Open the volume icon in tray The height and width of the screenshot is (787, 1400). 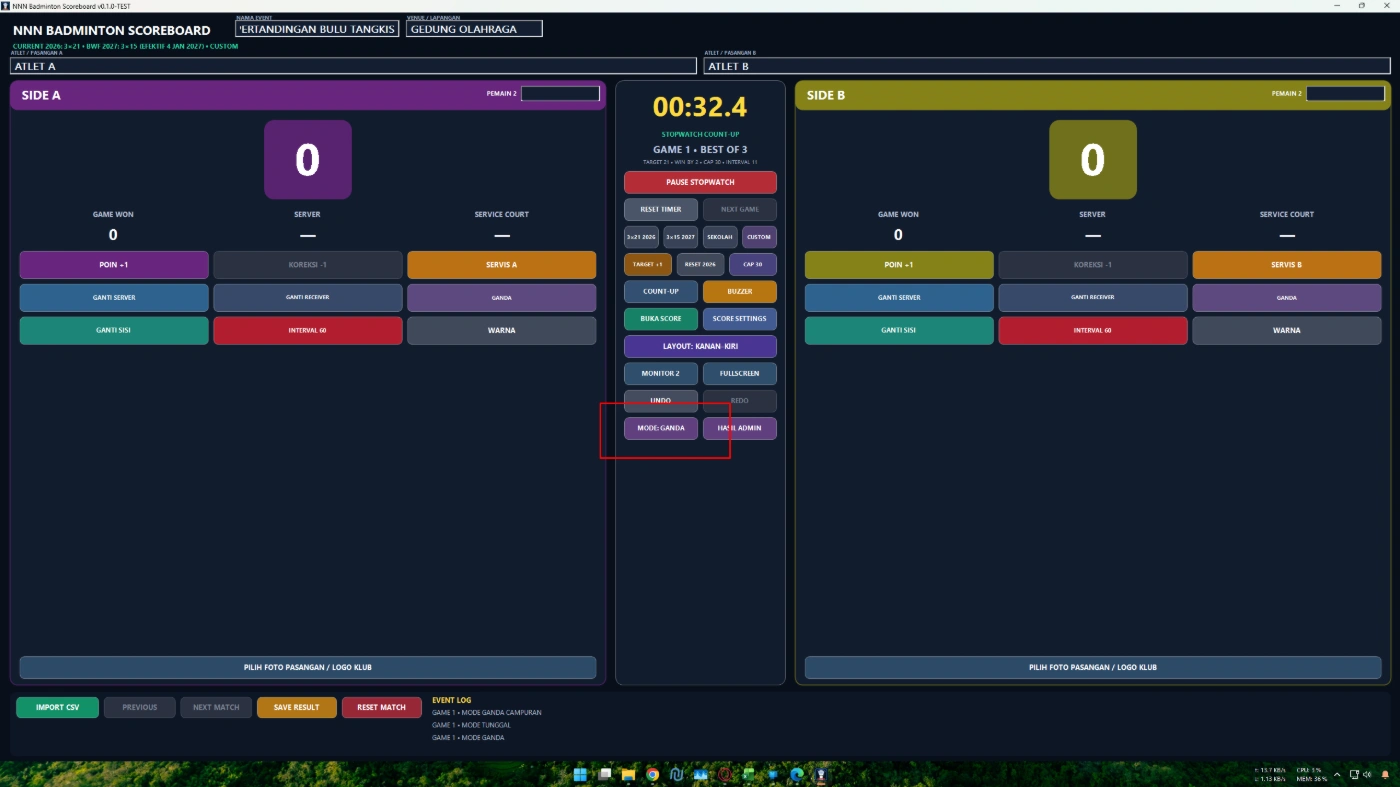(1369, 774)
